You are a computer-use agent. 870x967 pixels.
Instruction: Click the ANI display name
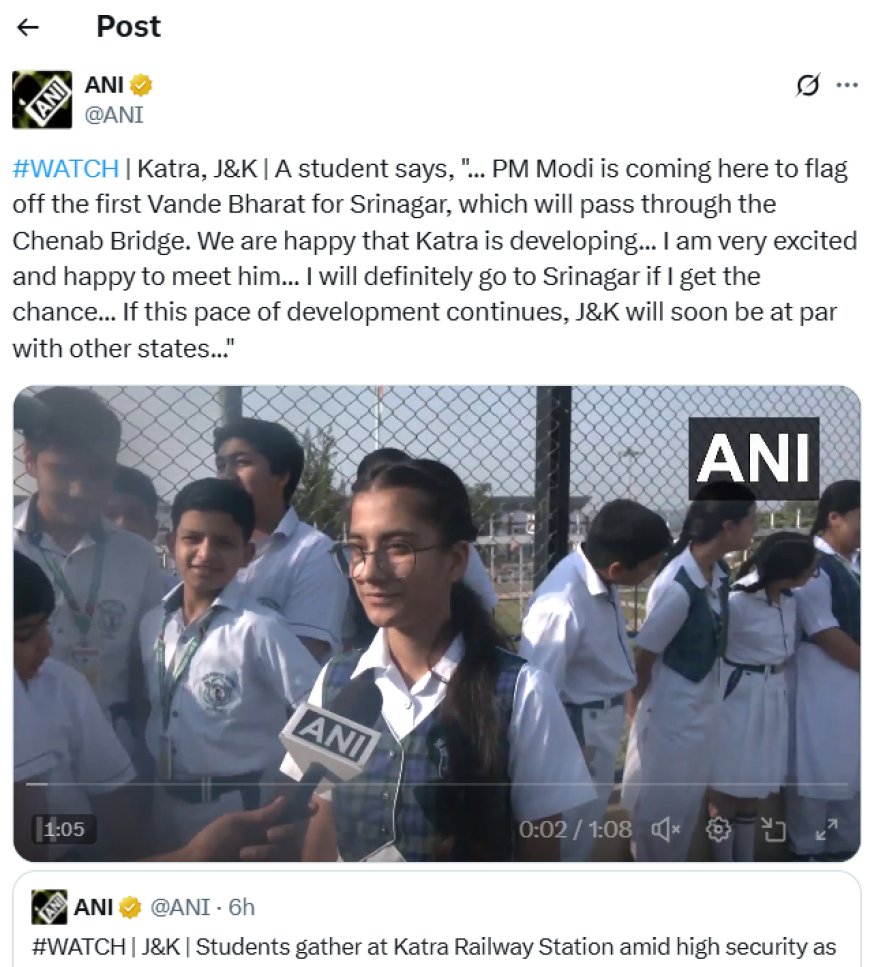tap(104, 85)
